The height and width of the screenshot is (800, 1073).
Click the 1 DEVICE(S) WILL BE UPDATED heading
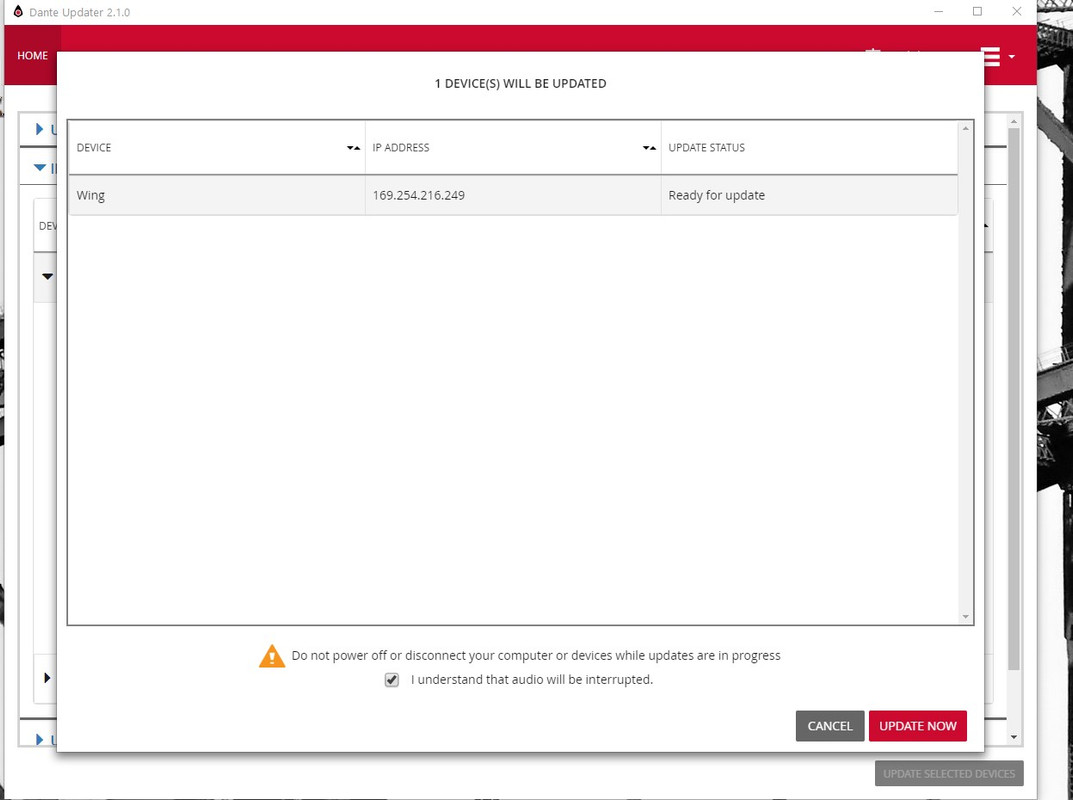(520, 83)
